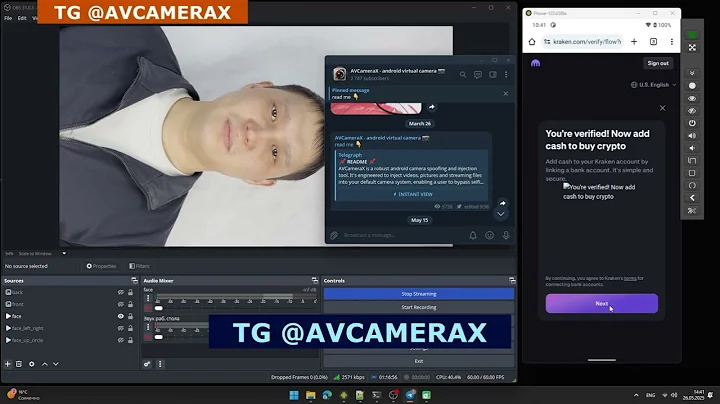Open U.S. English language dropdown
720x404 pixels.
(653, 85)
